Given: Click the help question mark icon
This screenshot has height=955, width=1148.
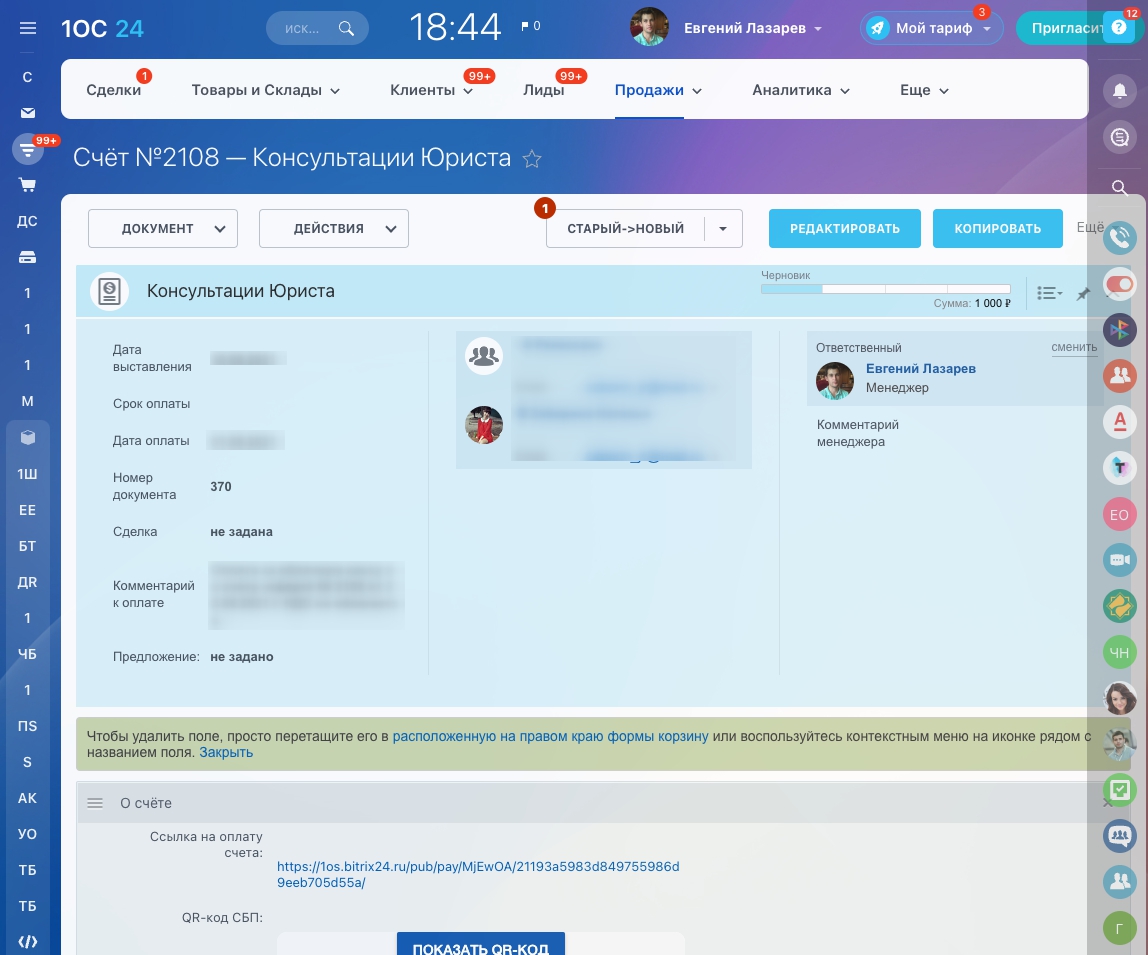Looking at the screenshot, I should coord(1119,28).
